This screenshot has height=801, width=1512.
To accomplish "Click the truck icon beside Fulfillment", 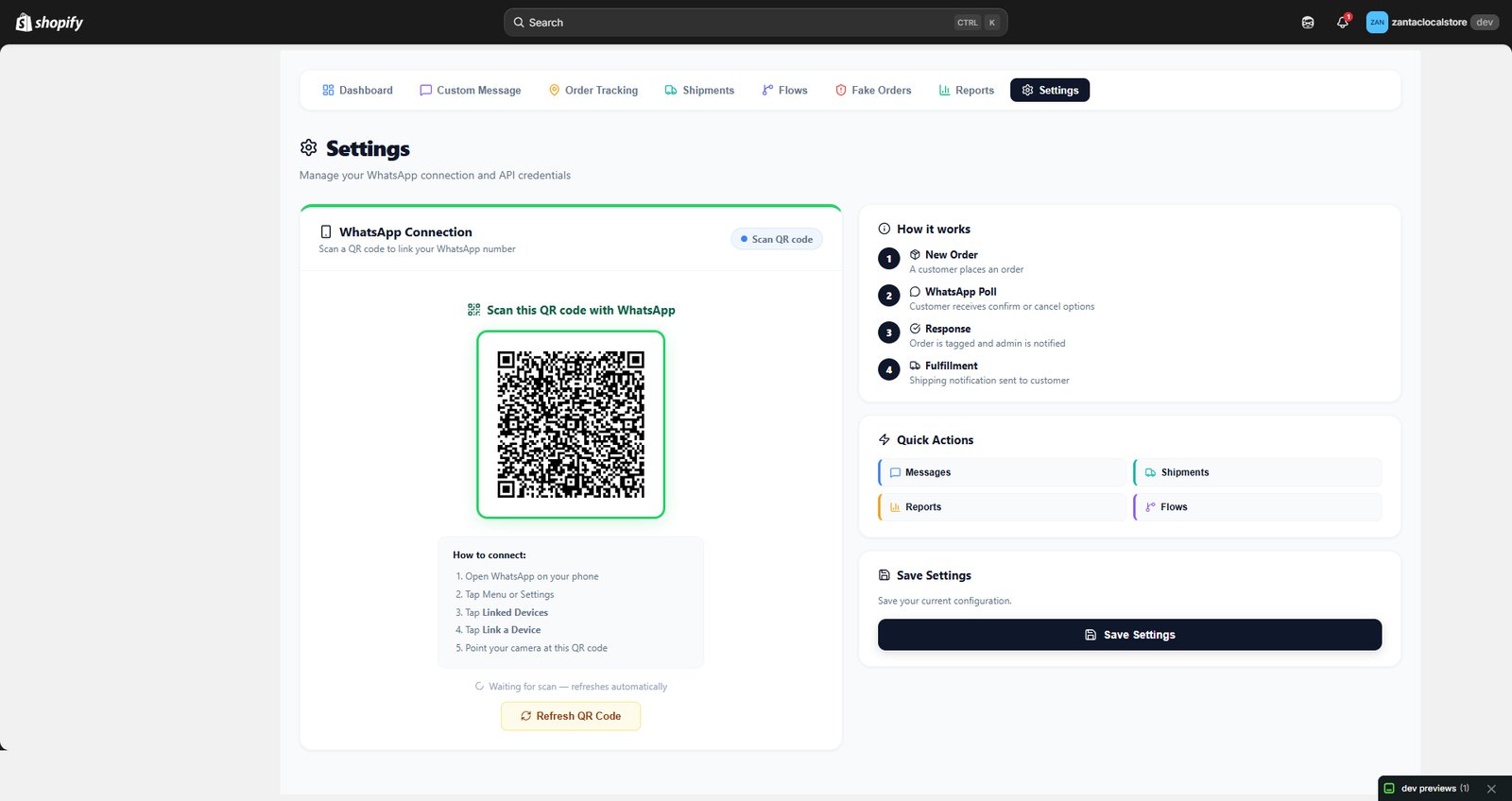I will (915, 366).
